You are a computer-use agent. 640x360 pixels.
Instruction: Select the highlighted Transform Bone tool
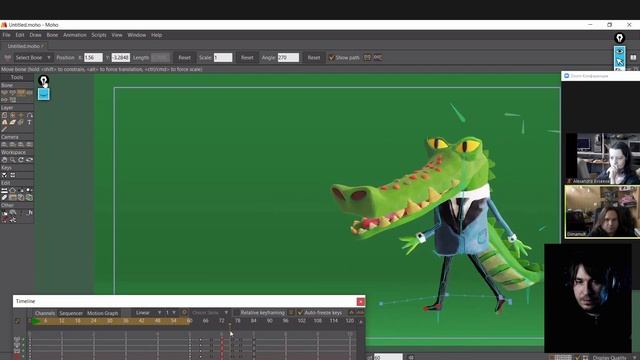click(x=21, y=93)
